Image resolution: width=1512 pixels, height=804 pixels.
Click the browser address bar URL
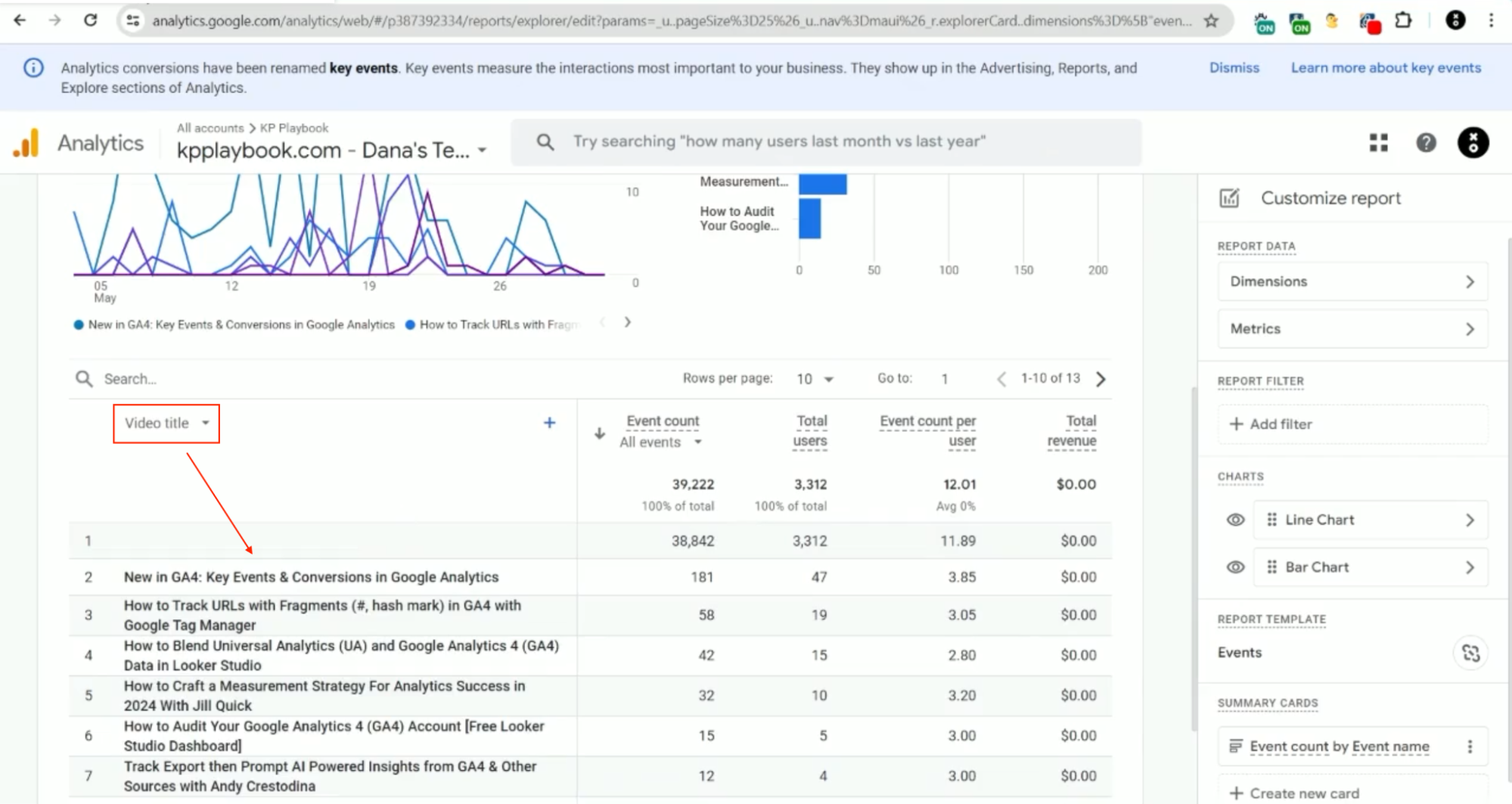pos(672,20)
